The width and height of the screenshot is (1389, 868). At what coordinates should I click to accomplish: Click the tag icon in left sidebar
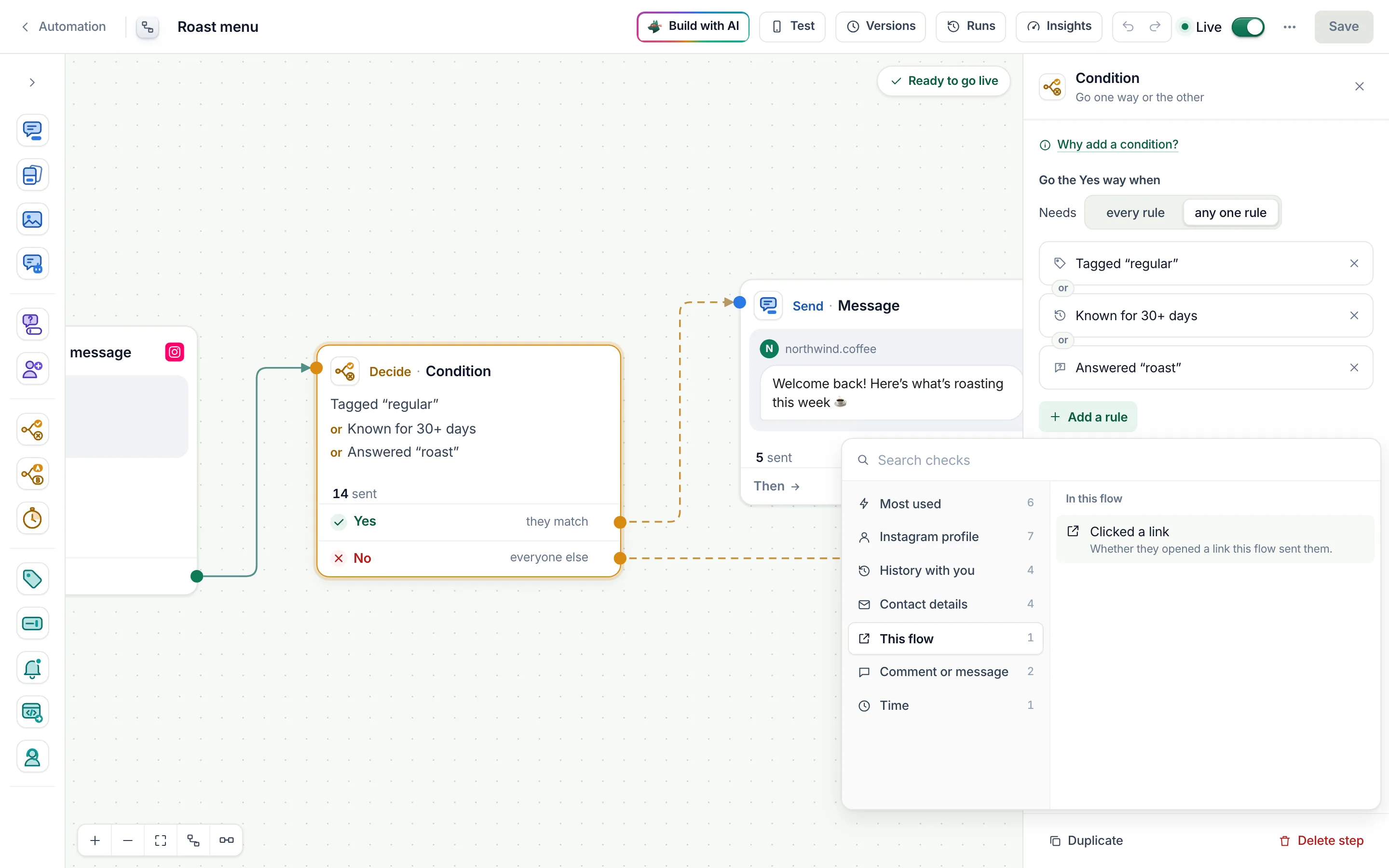tap(32, 579)
